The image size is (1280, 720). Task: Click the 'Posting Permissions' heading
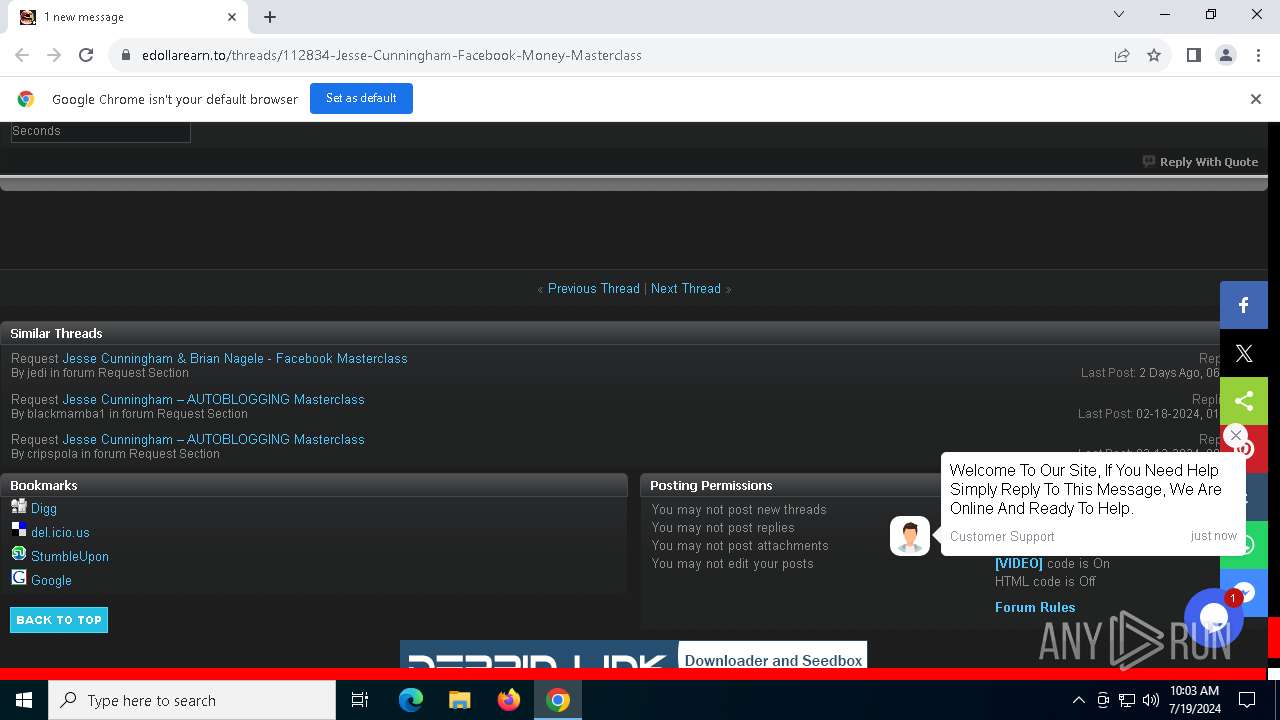pos(711,485)
